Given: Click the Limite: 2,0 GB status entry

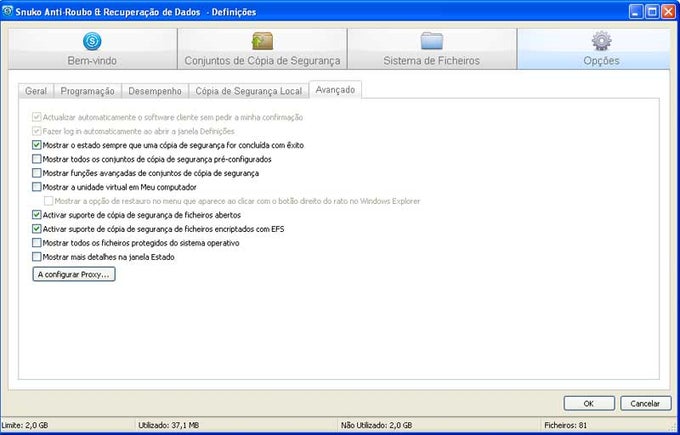Looking at the screenshot, I should [x=25, y=425].
